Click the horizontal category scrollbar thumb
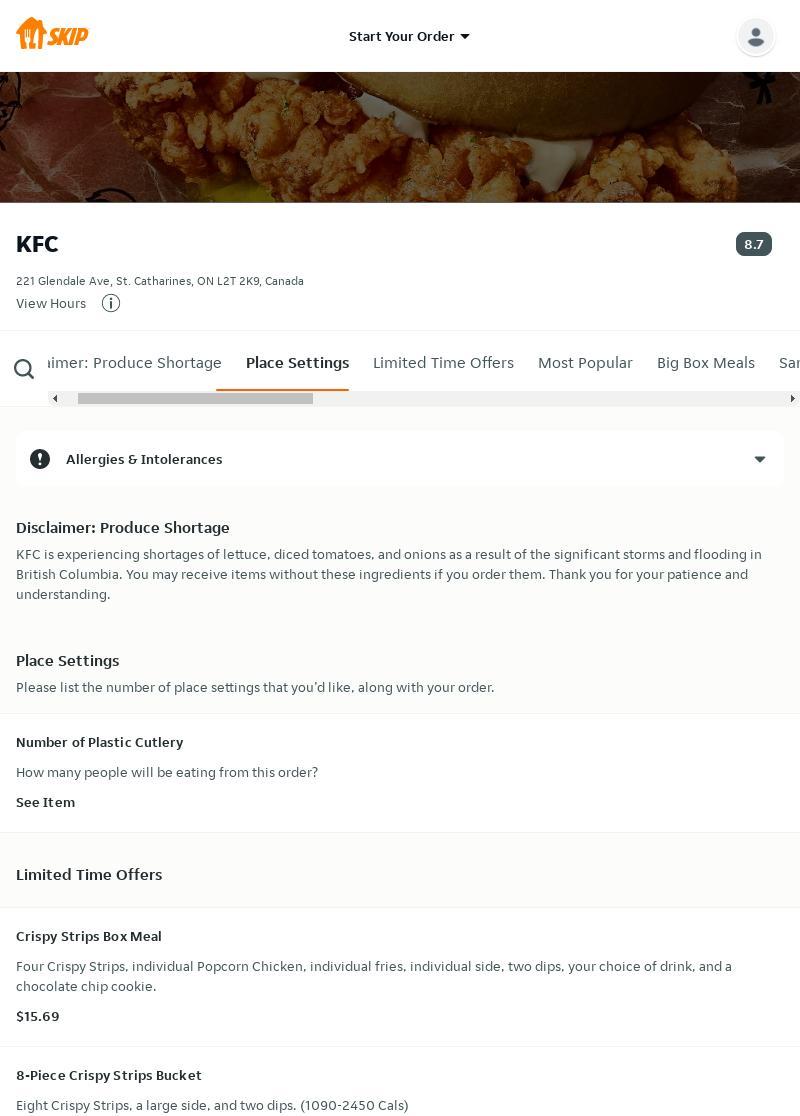The height and width of the screenshot is (1116, 800). 195,398
